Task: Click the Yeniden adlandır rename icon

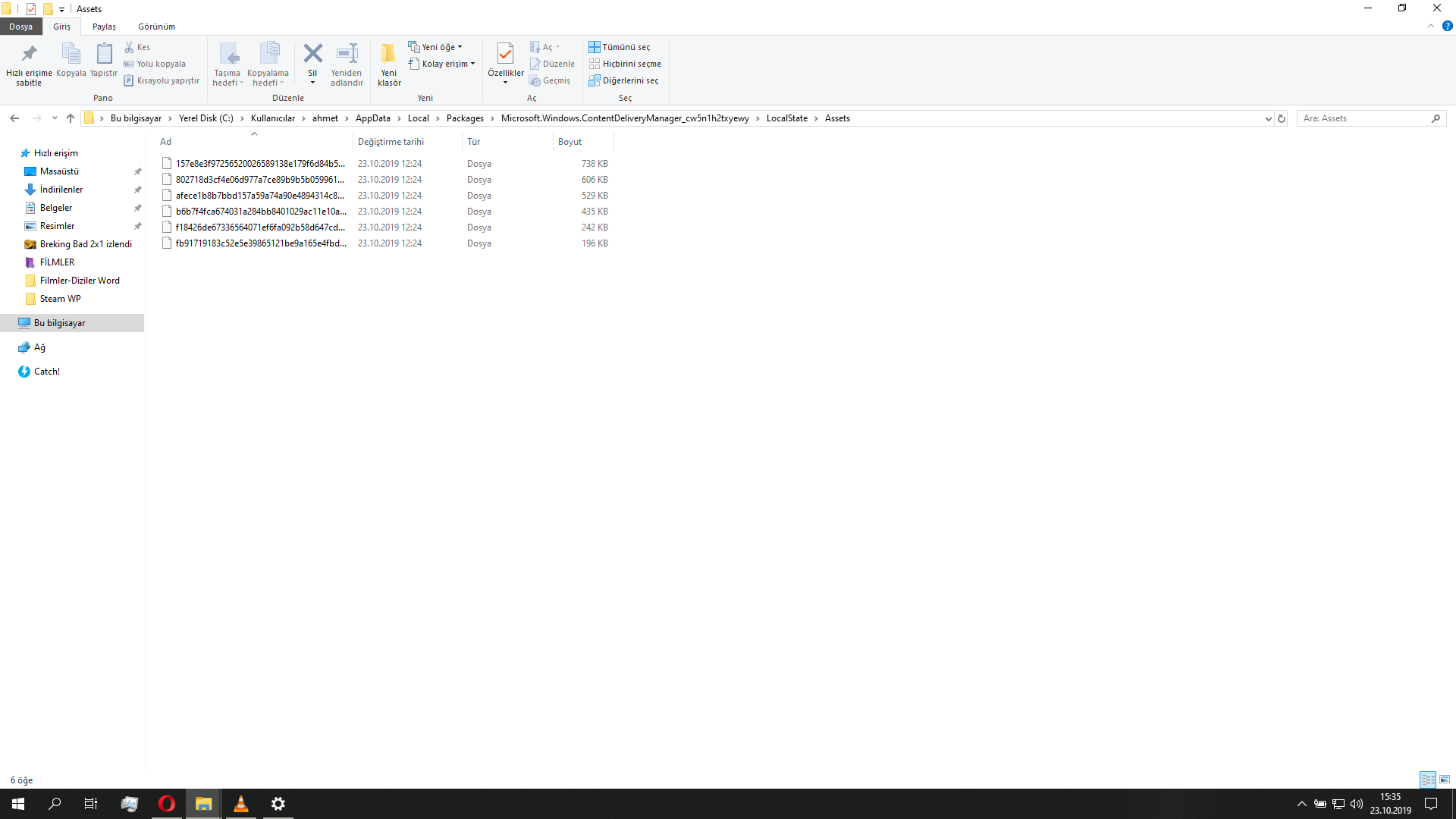Action: click(x=347, y=54)
